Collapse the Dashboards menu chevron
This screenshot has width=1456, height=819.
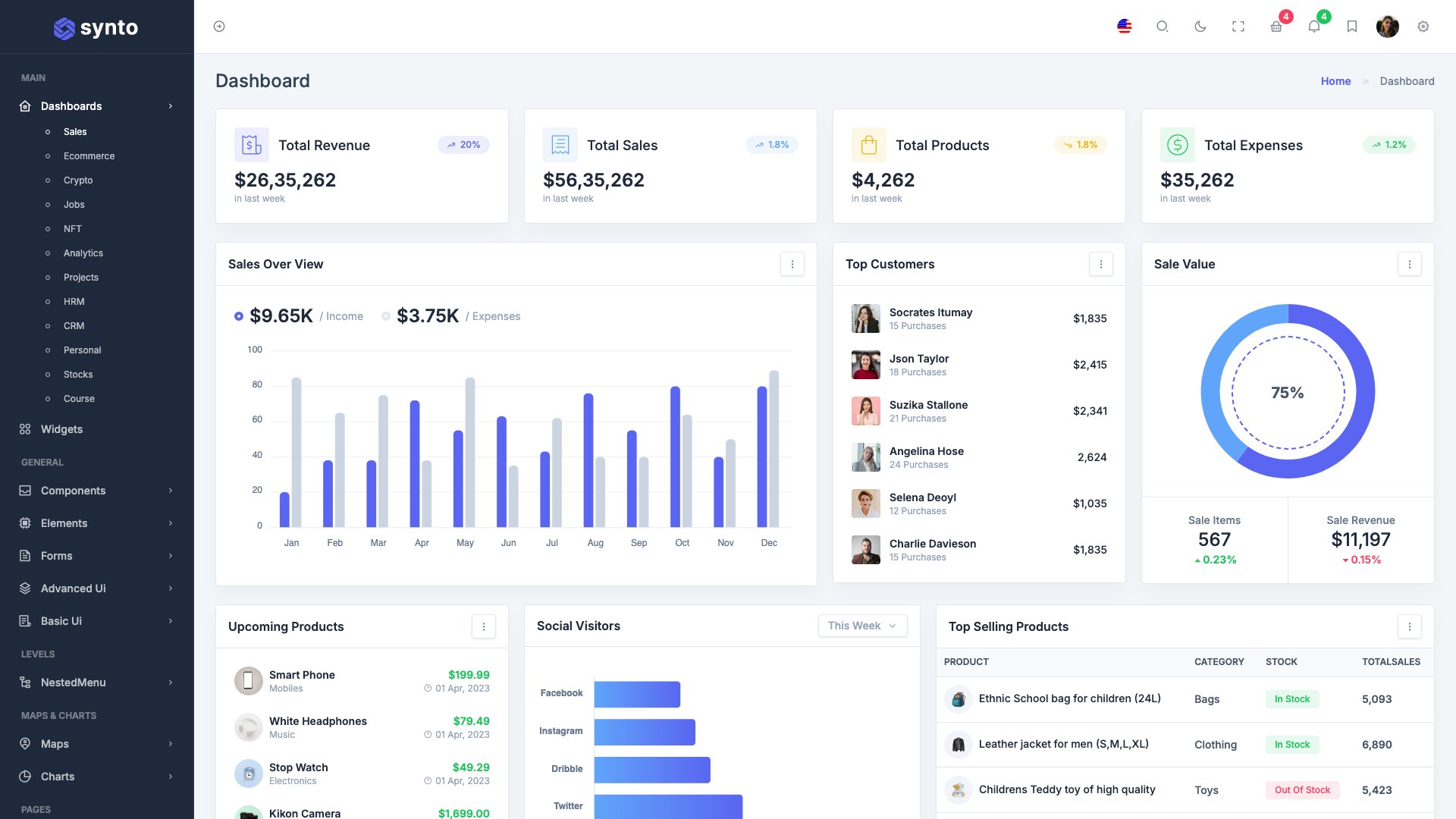coord(170,106)
